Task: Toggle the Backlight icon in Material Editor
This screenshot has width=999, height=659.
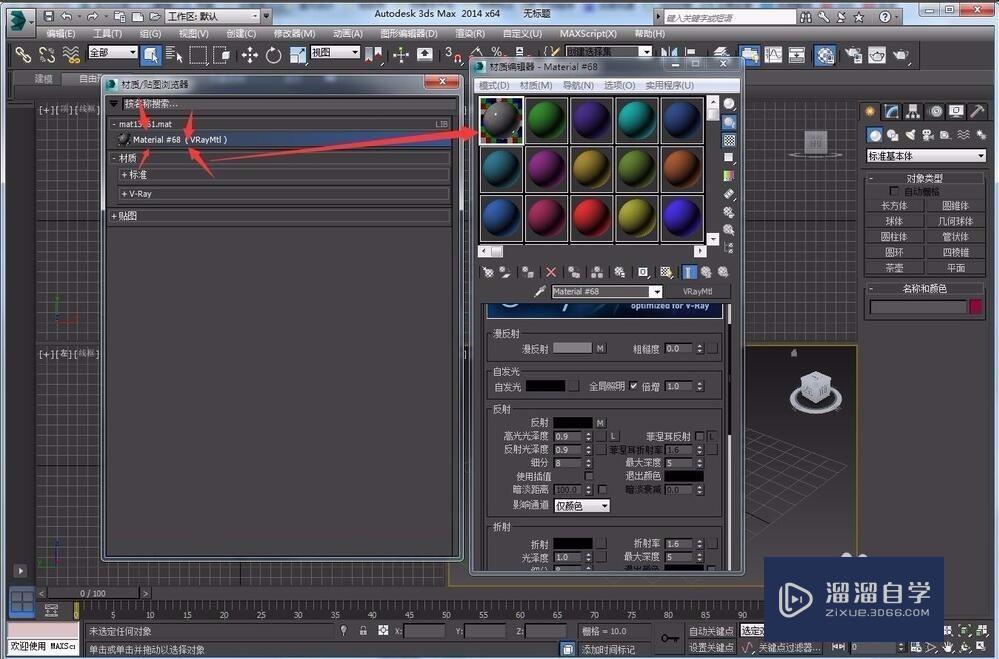Action: point(729,122)
